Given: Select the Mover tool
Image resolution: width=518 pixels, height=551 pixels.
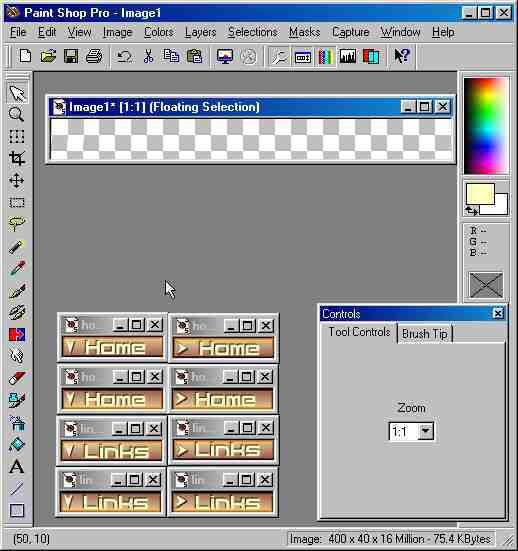Looking at the screenshot, I should coord(17,181).
